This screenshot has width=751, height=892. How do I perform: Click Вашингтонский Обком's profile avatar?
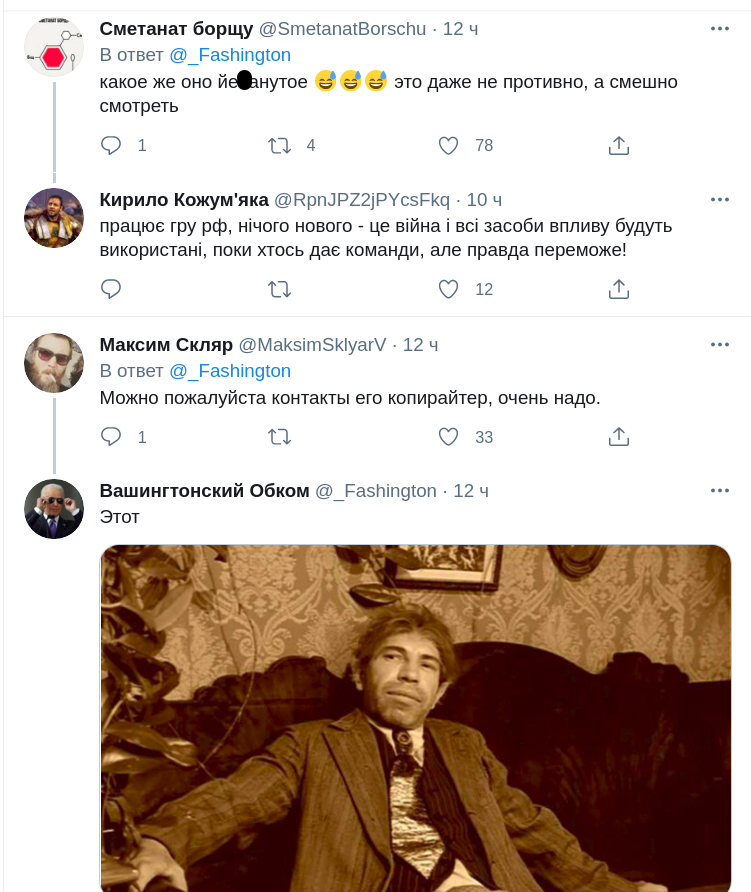(54, 509)
